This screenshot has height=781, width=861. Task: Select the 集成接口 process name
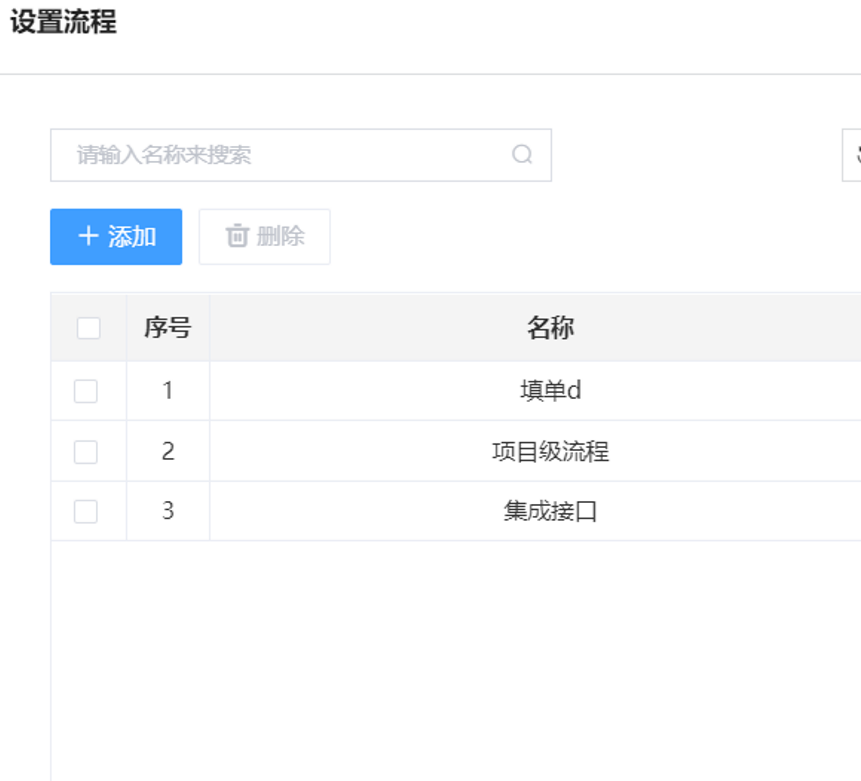[x=551, y=511]
